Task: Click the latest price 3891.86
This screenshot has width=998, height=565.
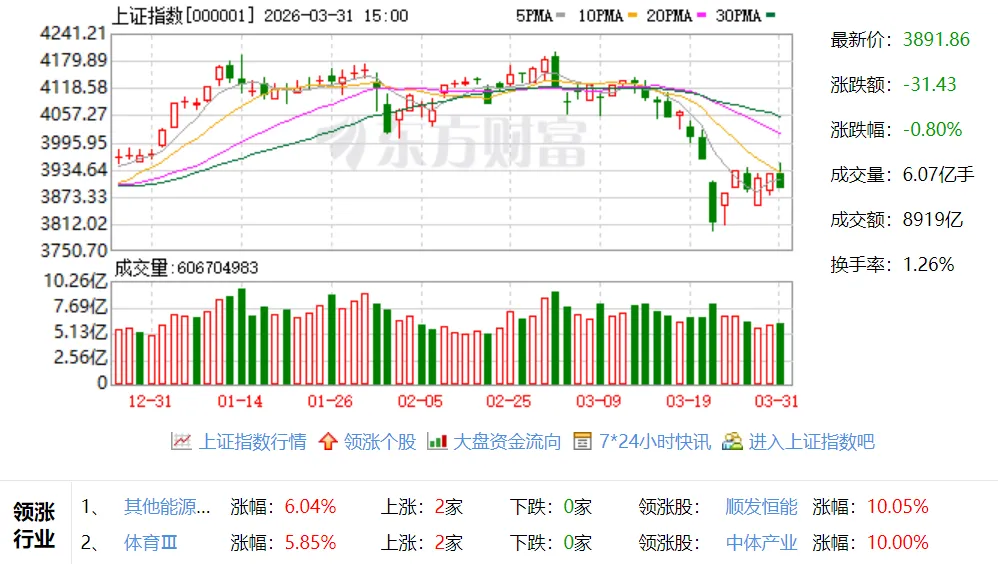Action: pyautogui.click(x=936, y=39)
